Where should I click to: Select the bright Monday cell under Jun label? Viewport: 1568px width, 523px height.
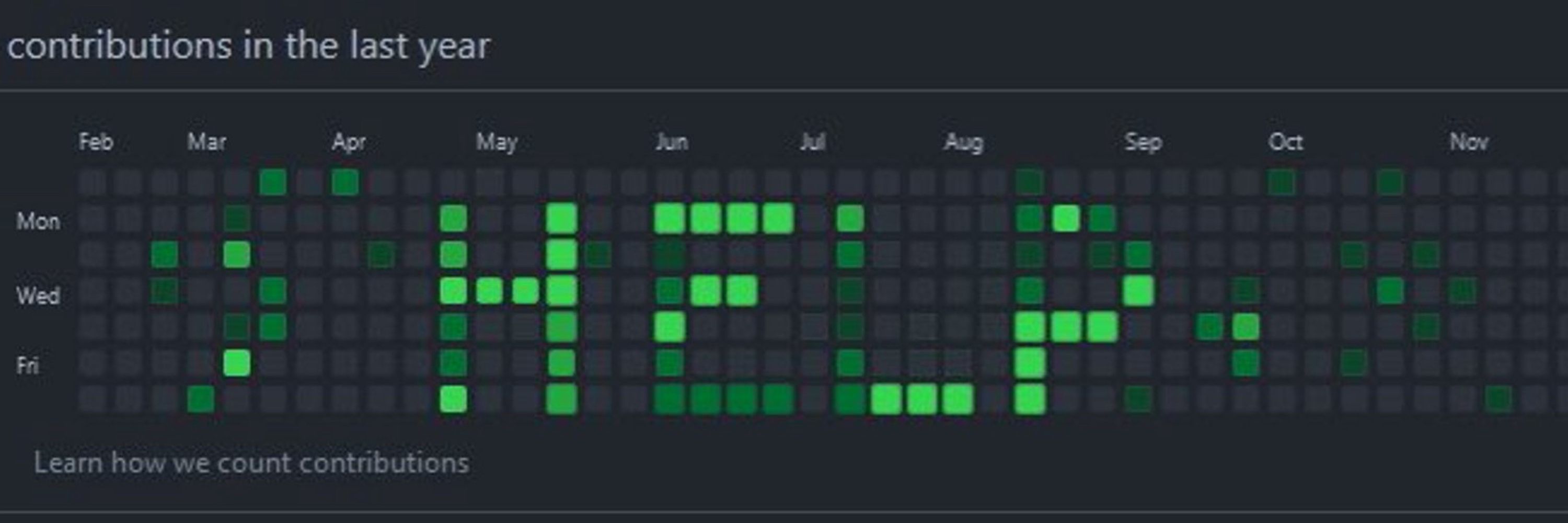tap(670, 219)
